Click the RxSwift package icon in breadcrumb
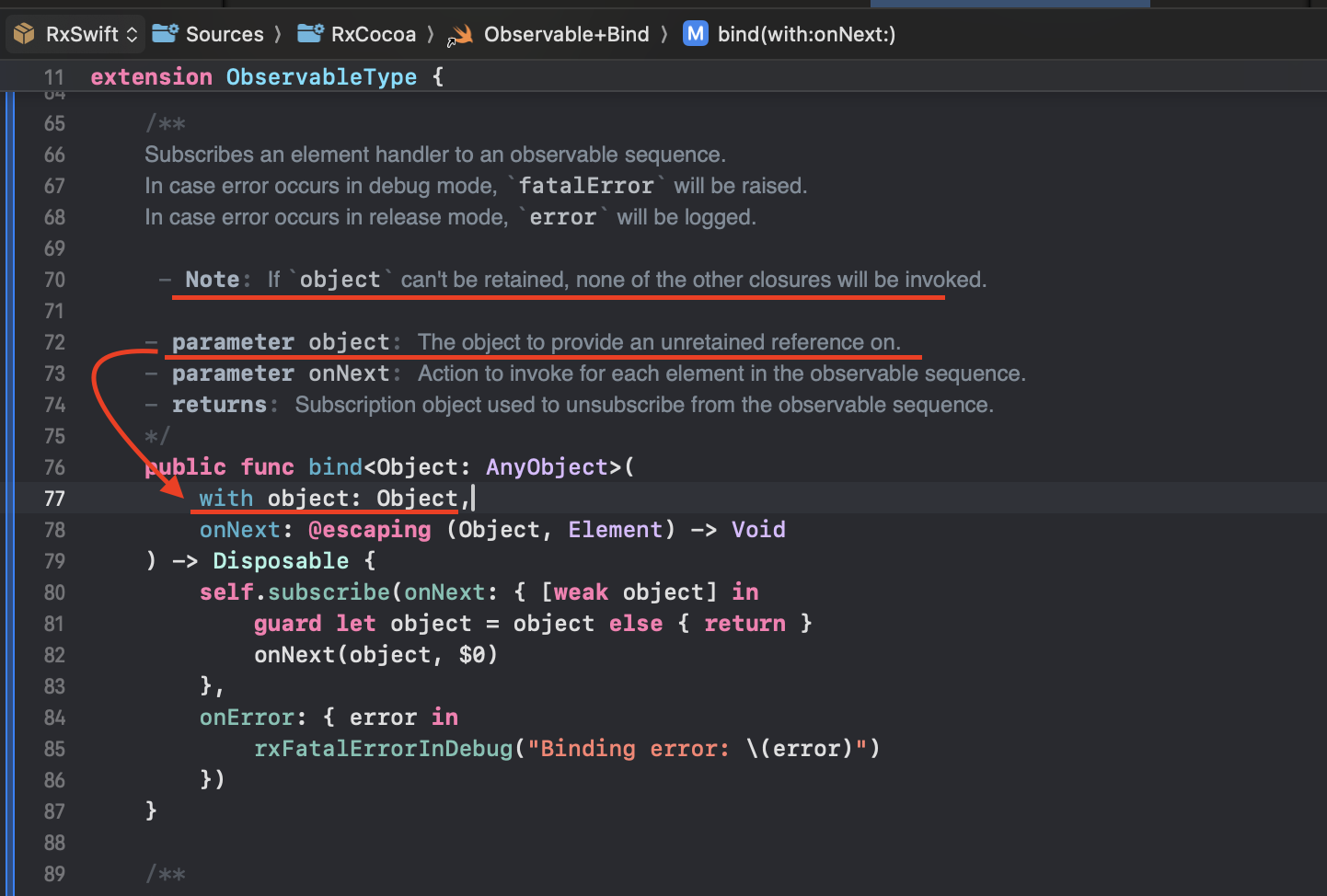 pyautogui.click(x=25, y=34)
